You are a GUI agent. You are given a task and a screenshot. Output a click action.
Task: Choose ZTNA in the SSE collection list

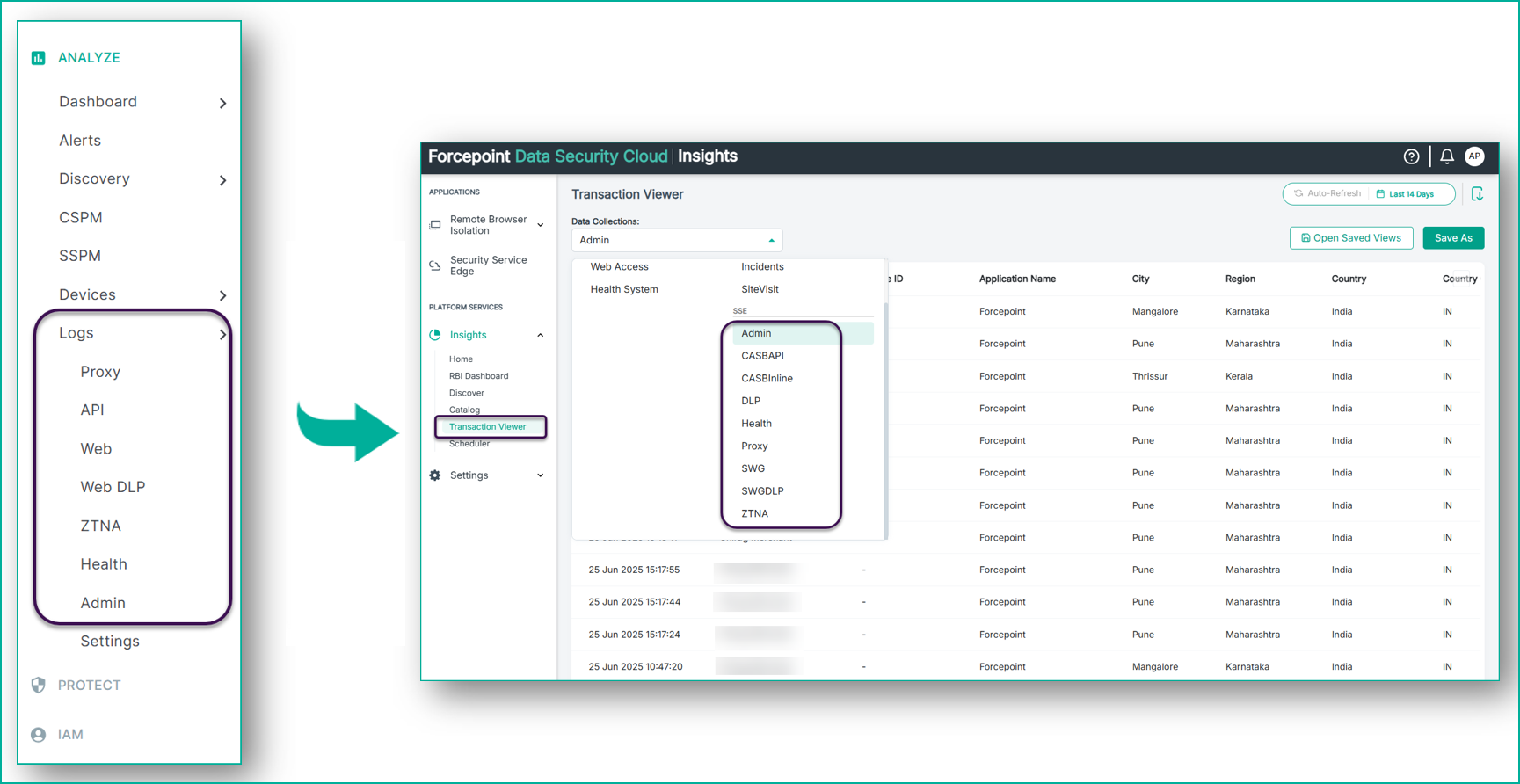click(x=754, y=514)
